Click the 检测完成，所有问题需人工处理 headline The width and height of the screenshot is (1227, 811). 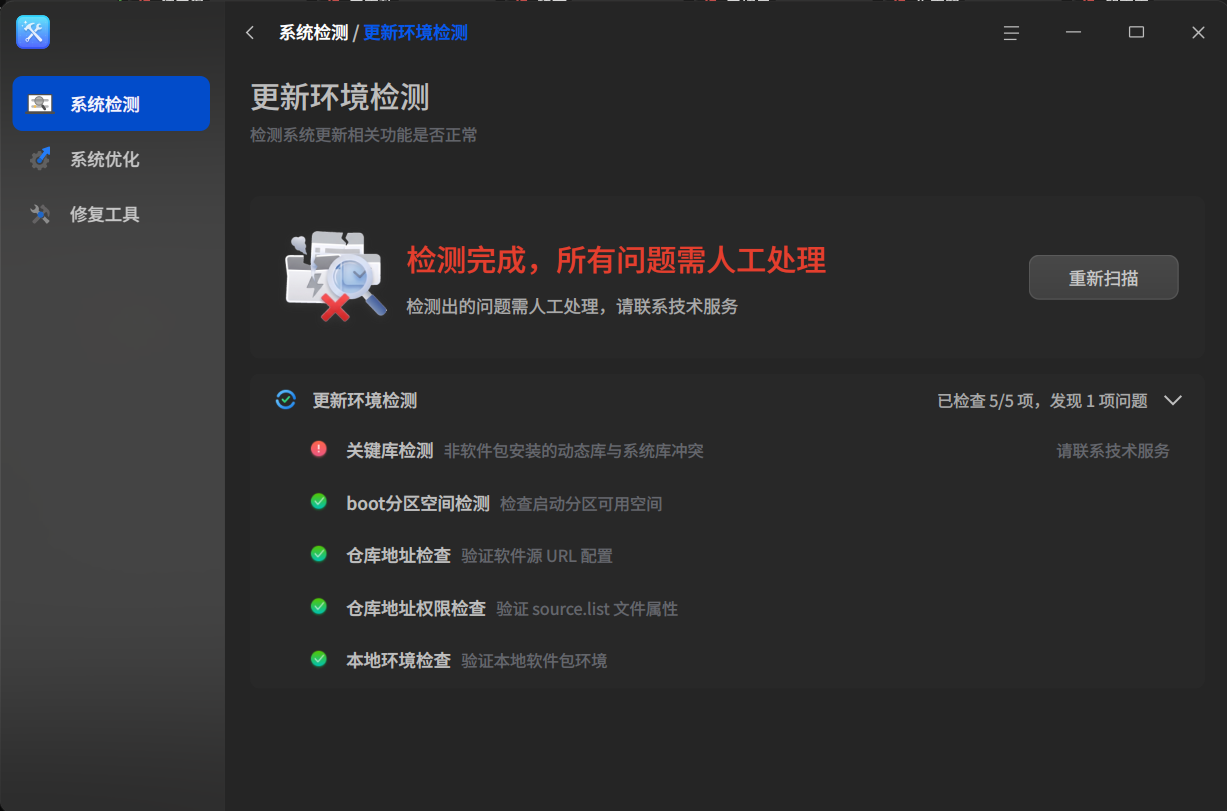(x=616, y=261)
